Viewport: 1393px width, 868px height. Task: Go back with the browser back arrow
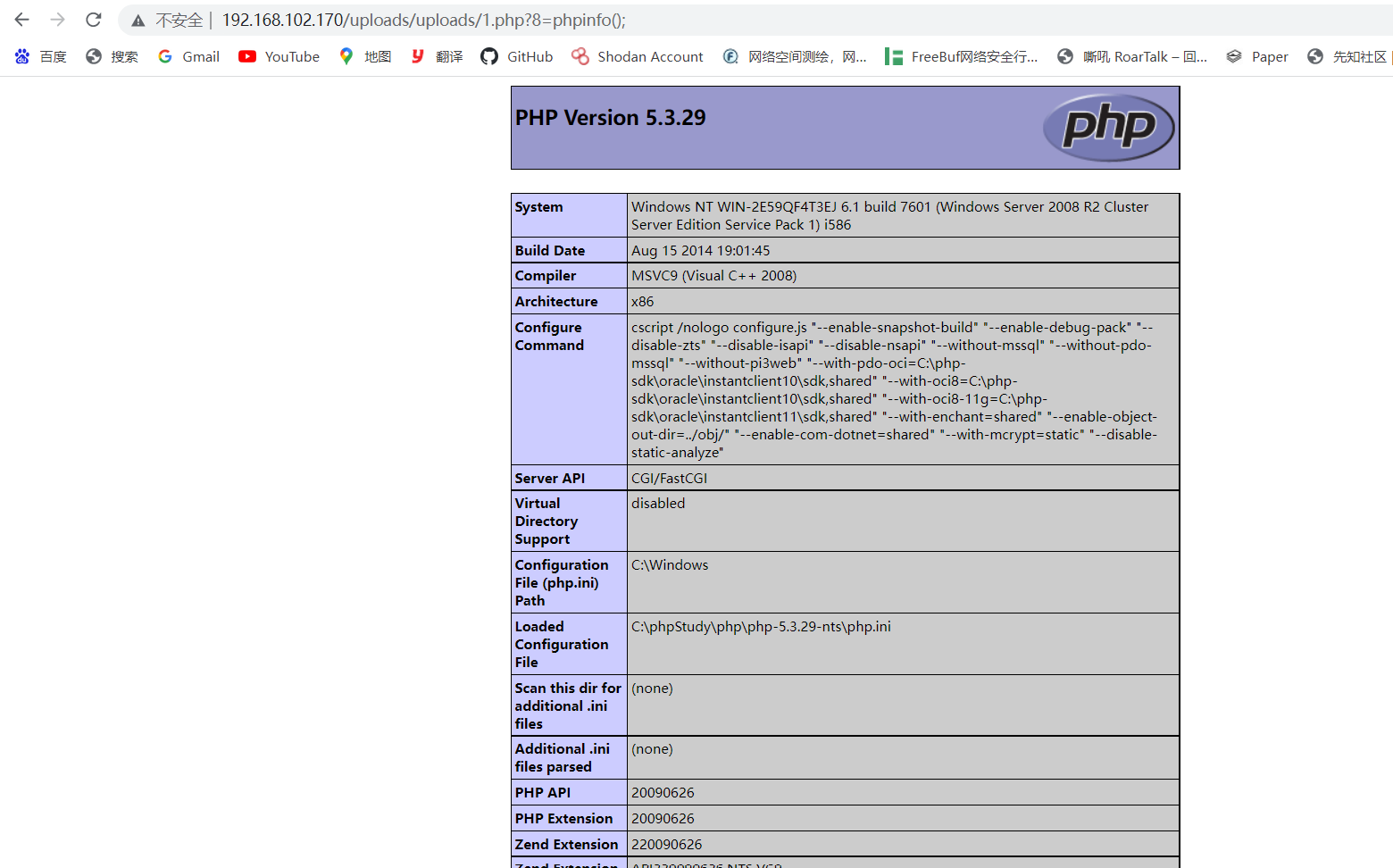tap(22, 20)
